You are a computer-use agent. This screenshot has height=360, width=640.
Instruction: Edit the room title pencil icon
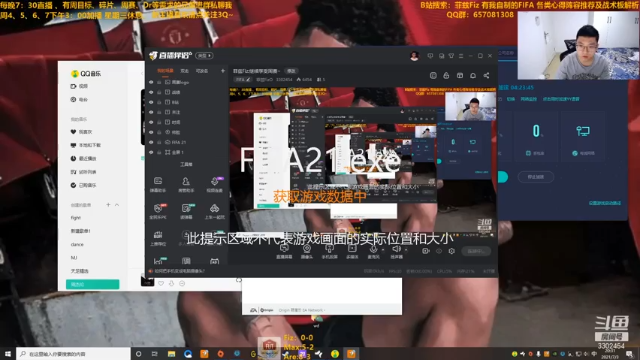pos(248,79)
